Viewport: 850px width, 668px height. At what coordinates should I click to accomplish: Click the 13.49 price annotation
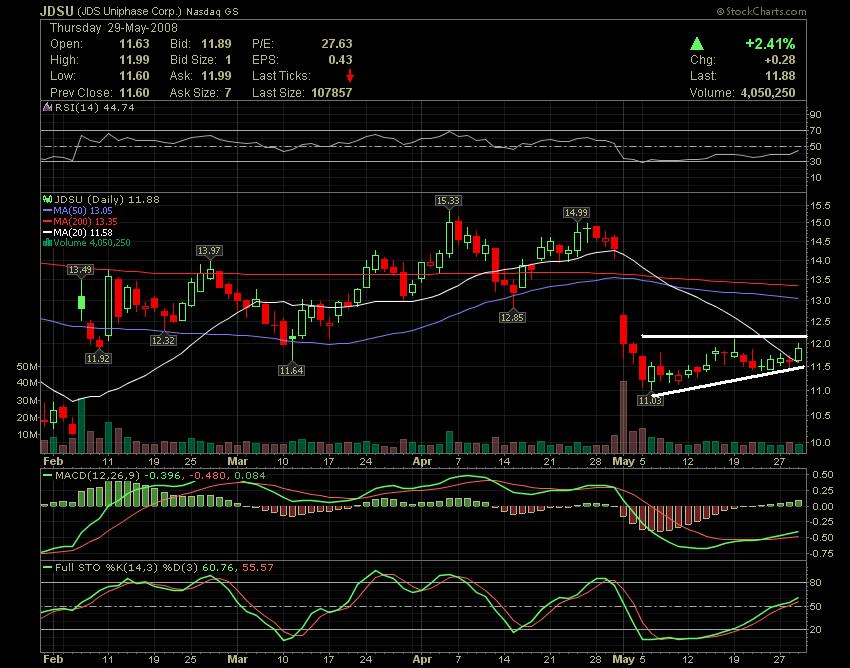point(80,269)
